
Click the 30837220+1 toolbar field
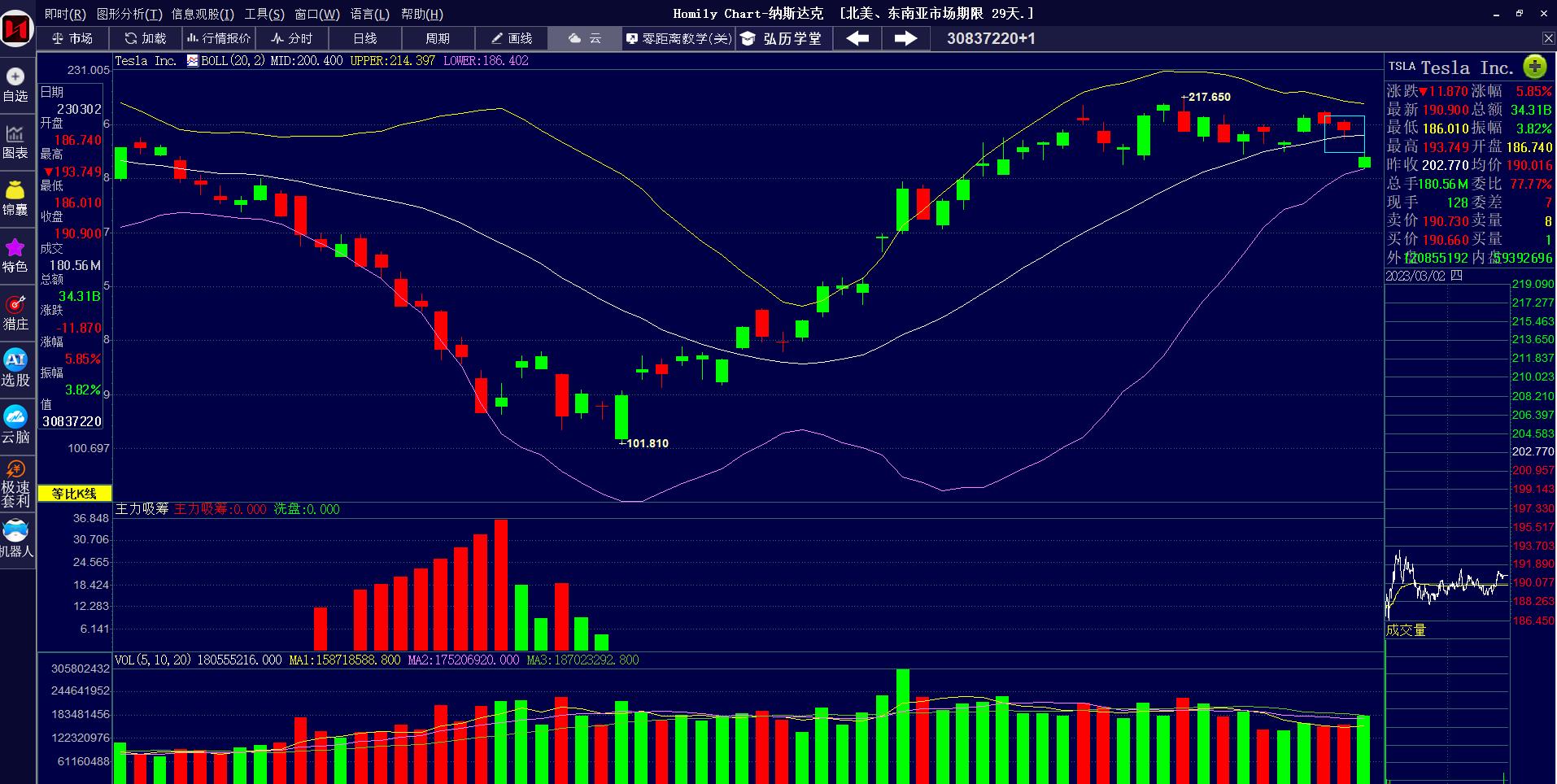[x=991, y=38]
